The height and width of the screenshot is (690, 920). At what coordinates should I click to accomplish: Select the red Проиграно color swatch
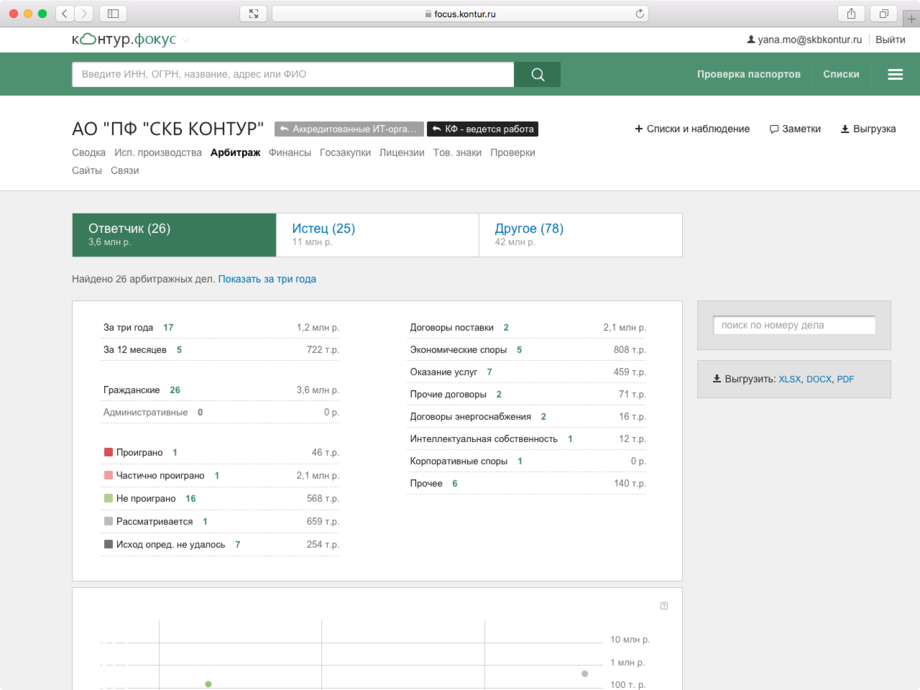109,453
